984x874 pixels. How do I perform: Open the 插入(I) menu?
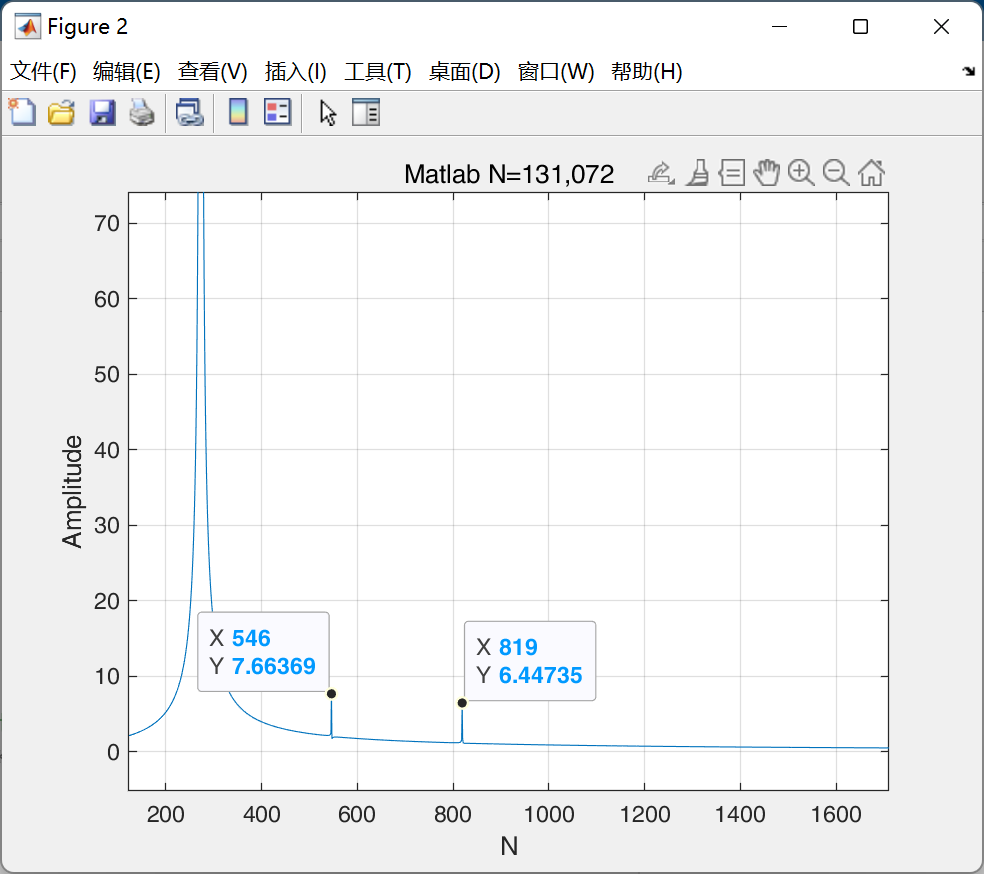coord(296,72)
